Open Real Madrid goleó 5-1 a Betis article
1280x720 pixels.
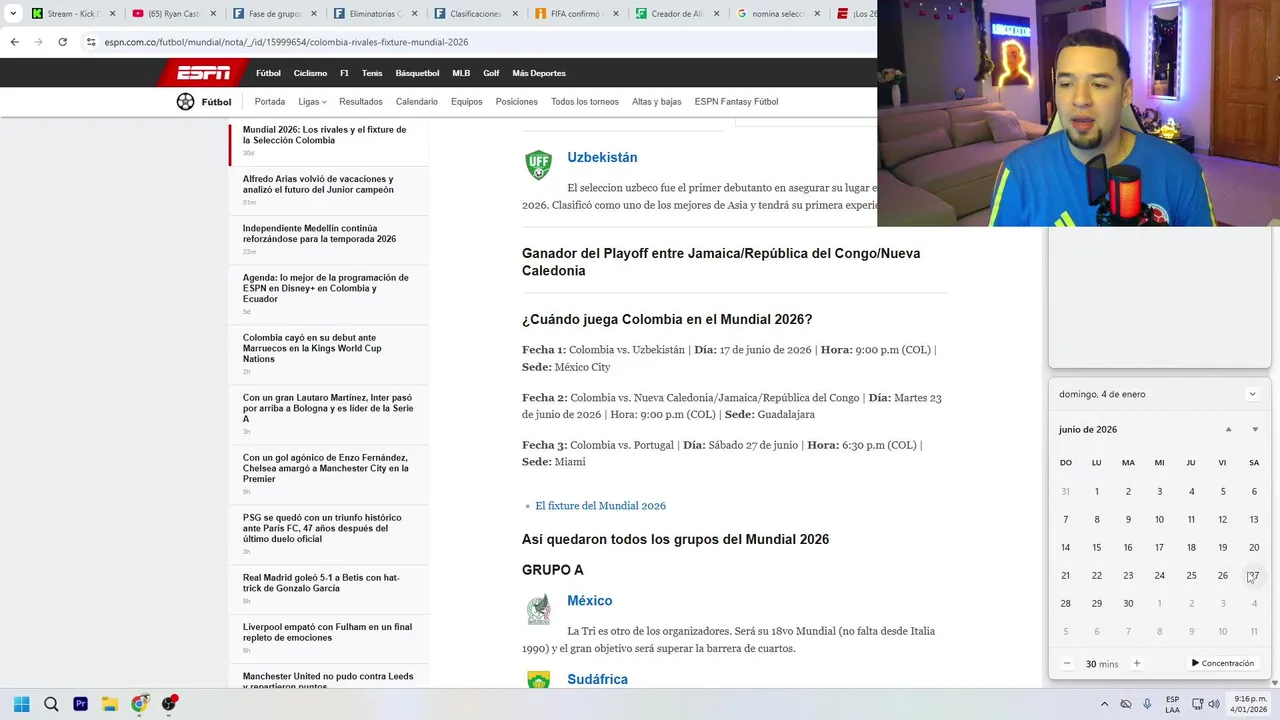point(321,582)
